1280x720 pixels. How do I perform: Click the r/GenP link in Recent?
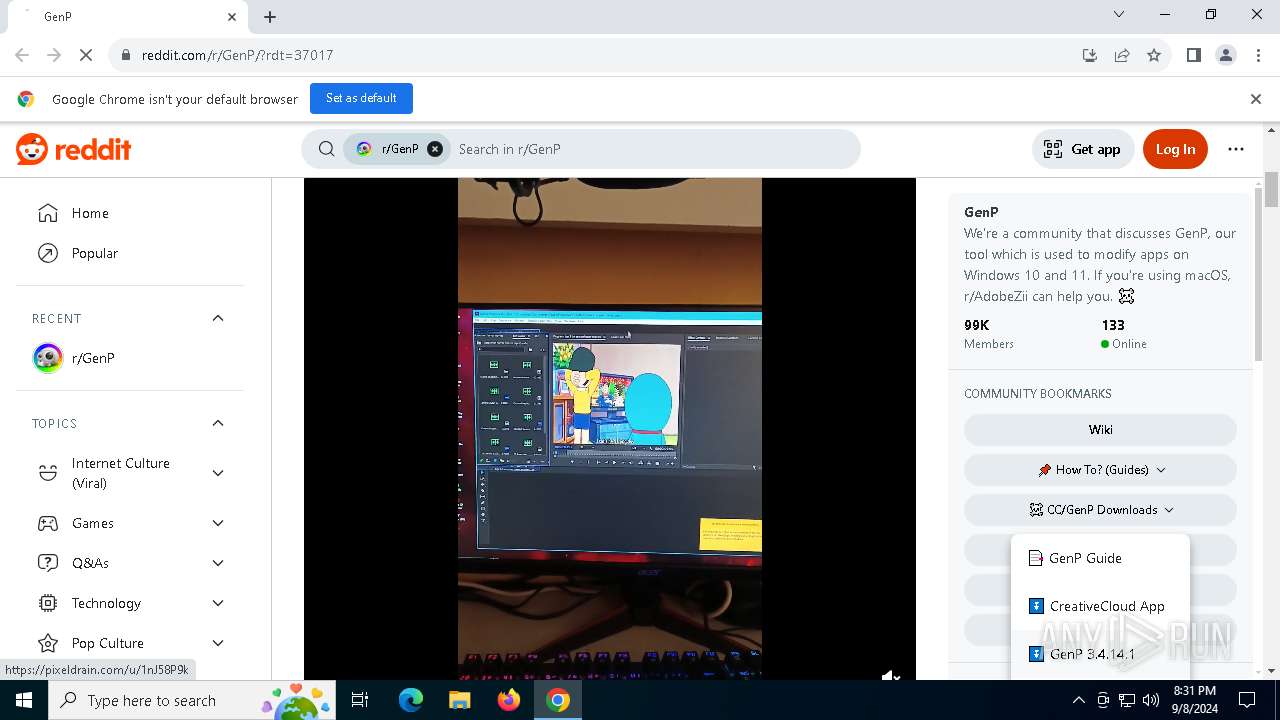(x=130, y=358)
